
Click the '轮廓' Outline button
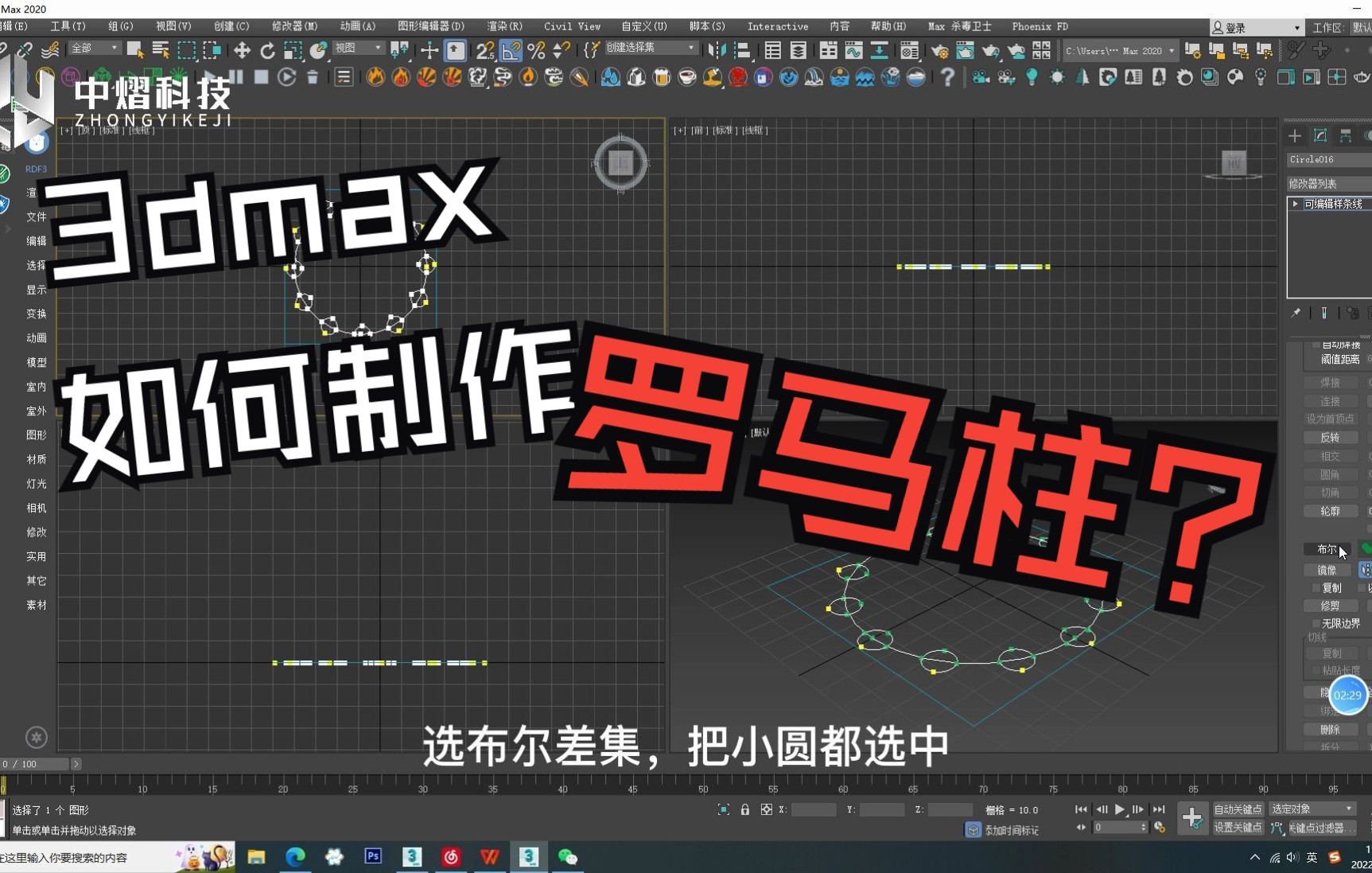point(1330,511)
